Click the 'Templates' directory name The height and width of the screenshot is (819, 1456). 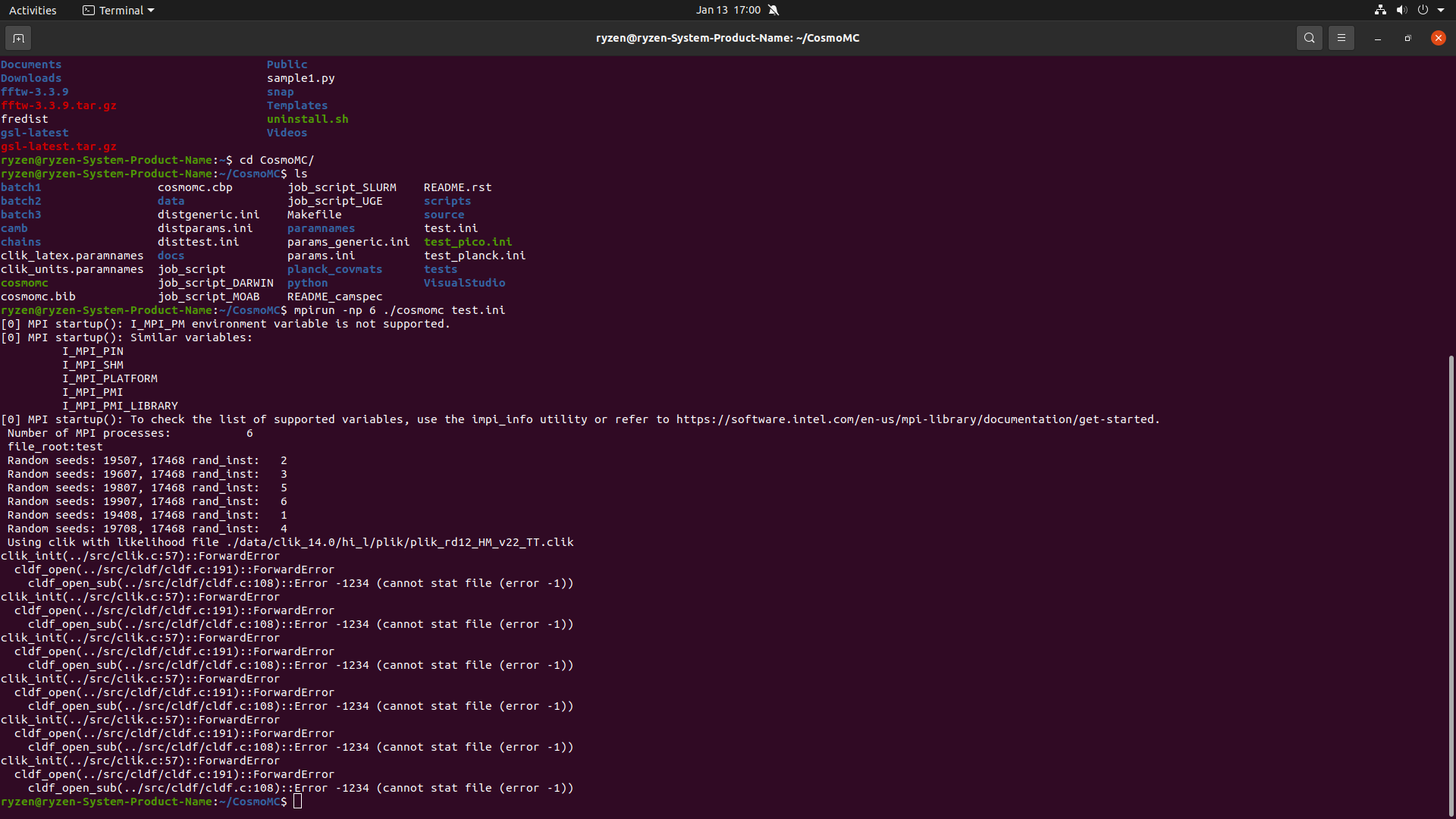click(297, 105)
